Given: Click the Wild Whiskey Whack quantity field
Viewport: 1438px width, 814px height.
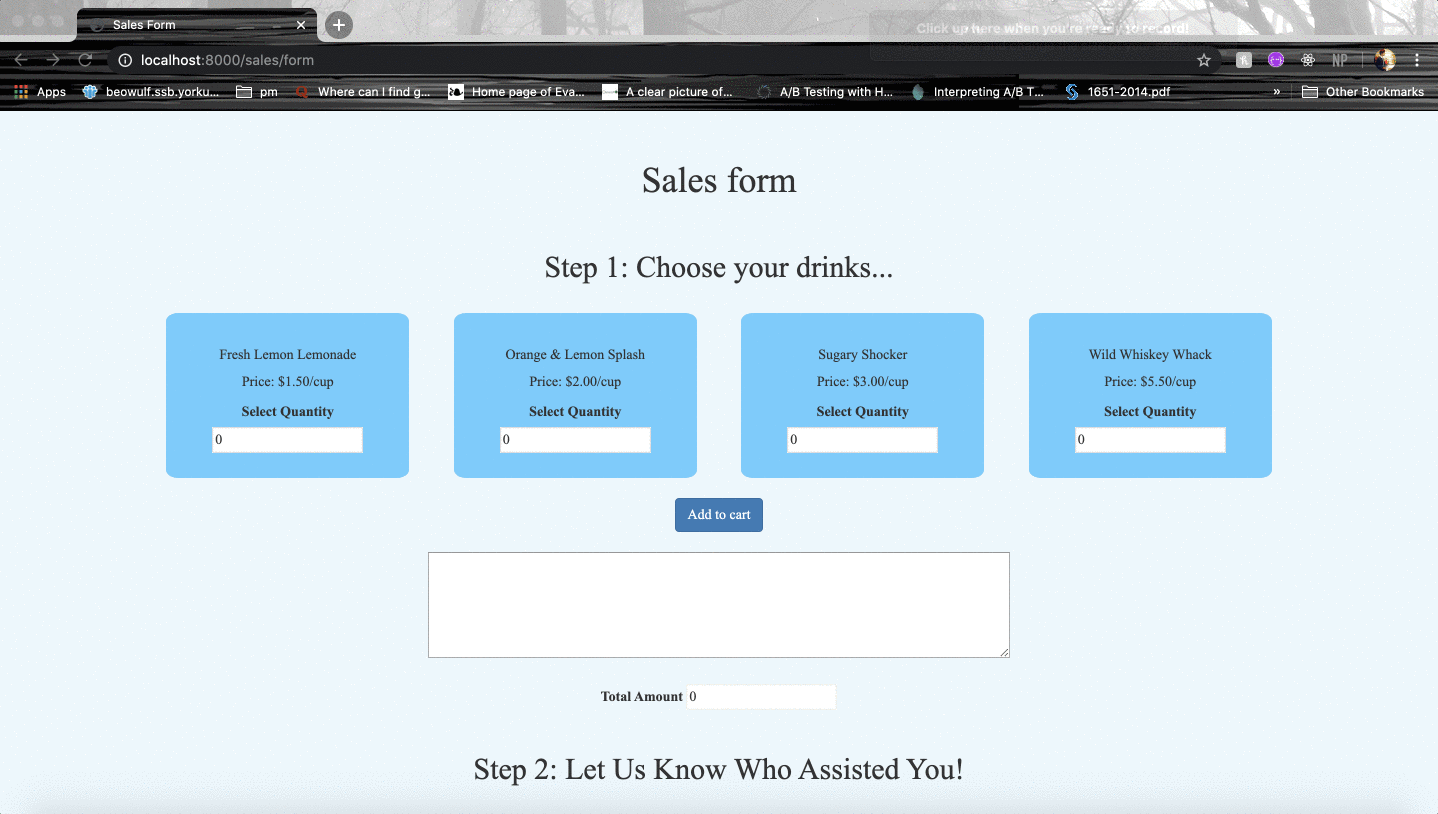Looking at the screenshot, I should pyautogui.click(x=1150, y=440).
